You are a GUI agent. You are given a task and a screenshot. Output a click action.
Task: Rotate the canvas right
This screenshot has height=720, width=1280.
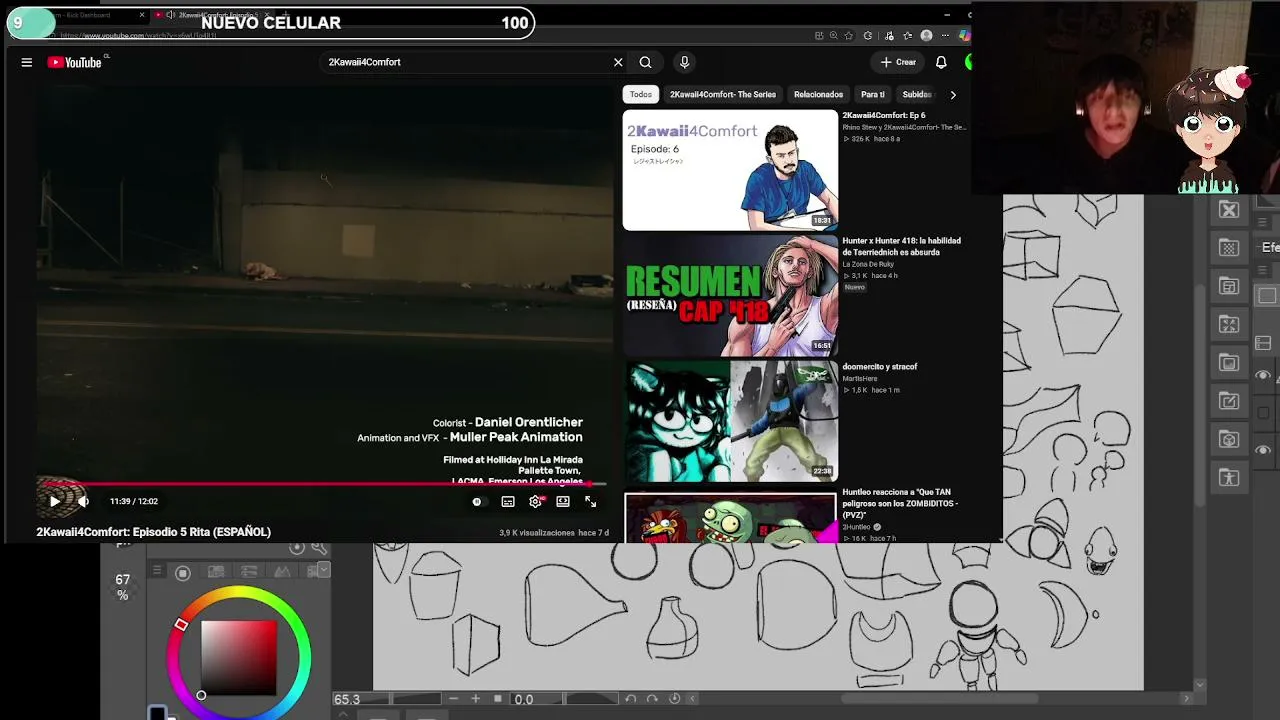tap(653, 699)
